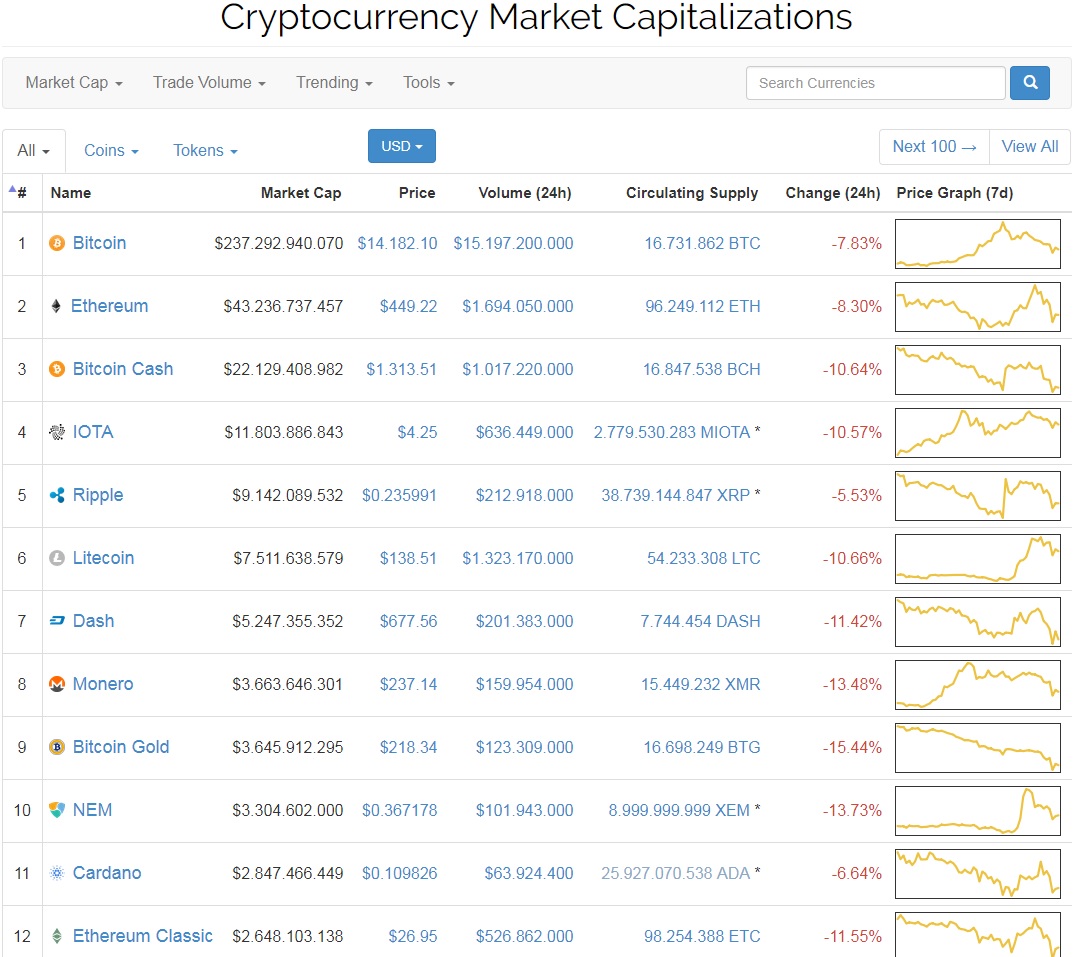
Task: Focus the Search Currencies input field
Action: (x=875, y=83)
